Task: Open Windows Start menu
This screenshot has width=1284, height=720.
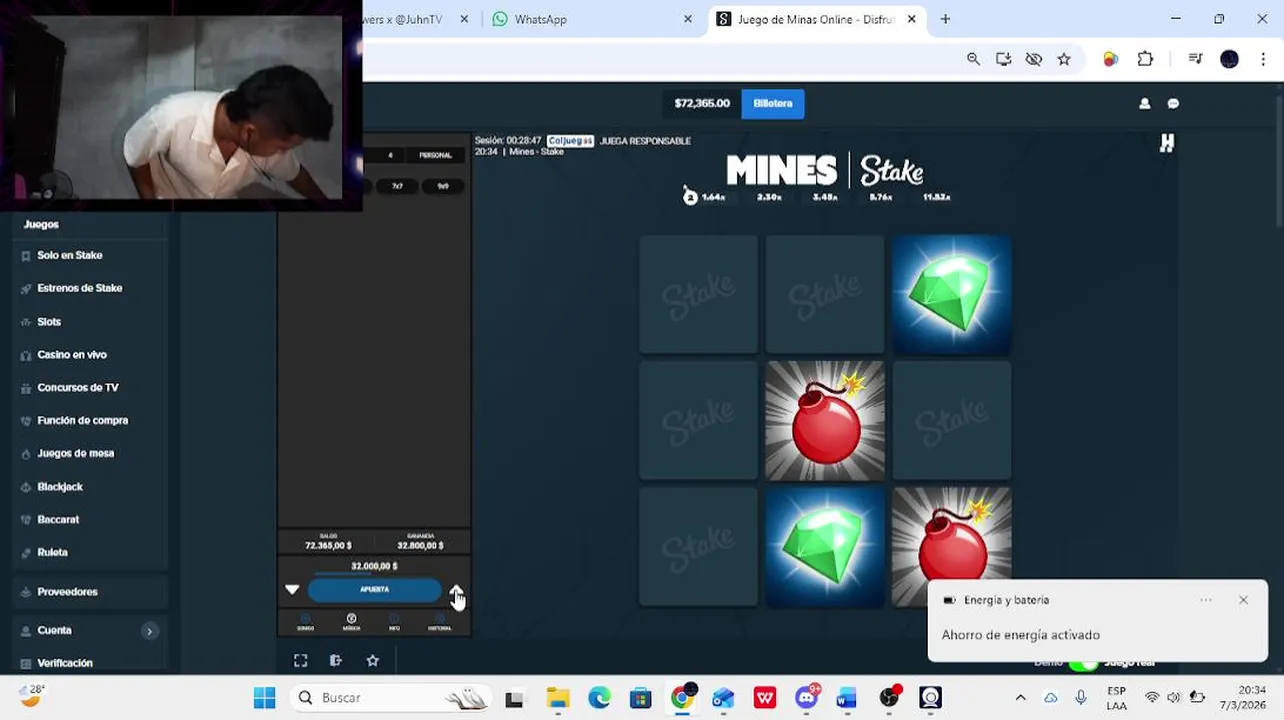Action: (264, 698)
